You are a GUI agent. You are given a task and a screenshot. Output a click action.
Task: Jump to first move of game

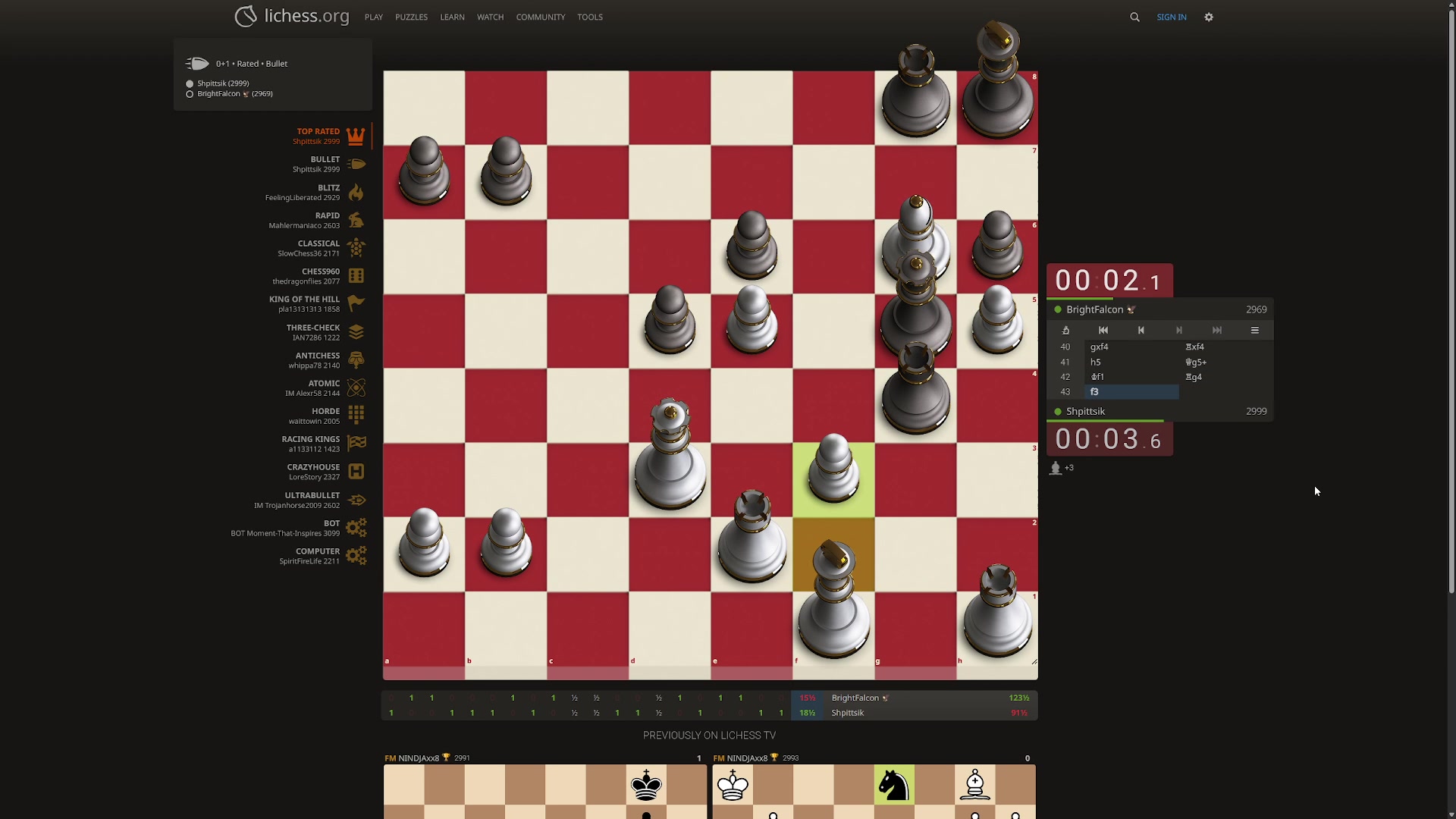coord(1103,331)
